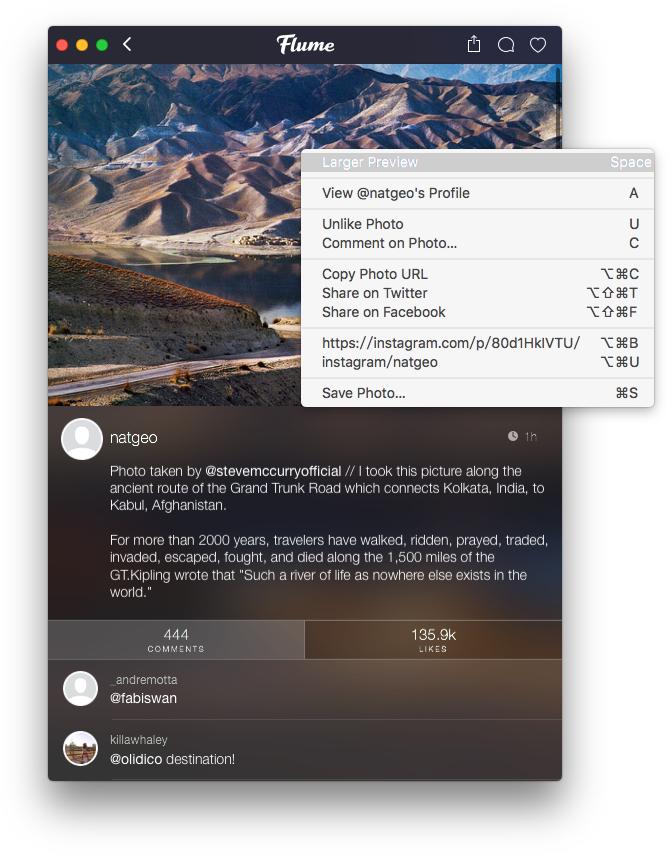Close the Flume window with red button

pos(62,45)
